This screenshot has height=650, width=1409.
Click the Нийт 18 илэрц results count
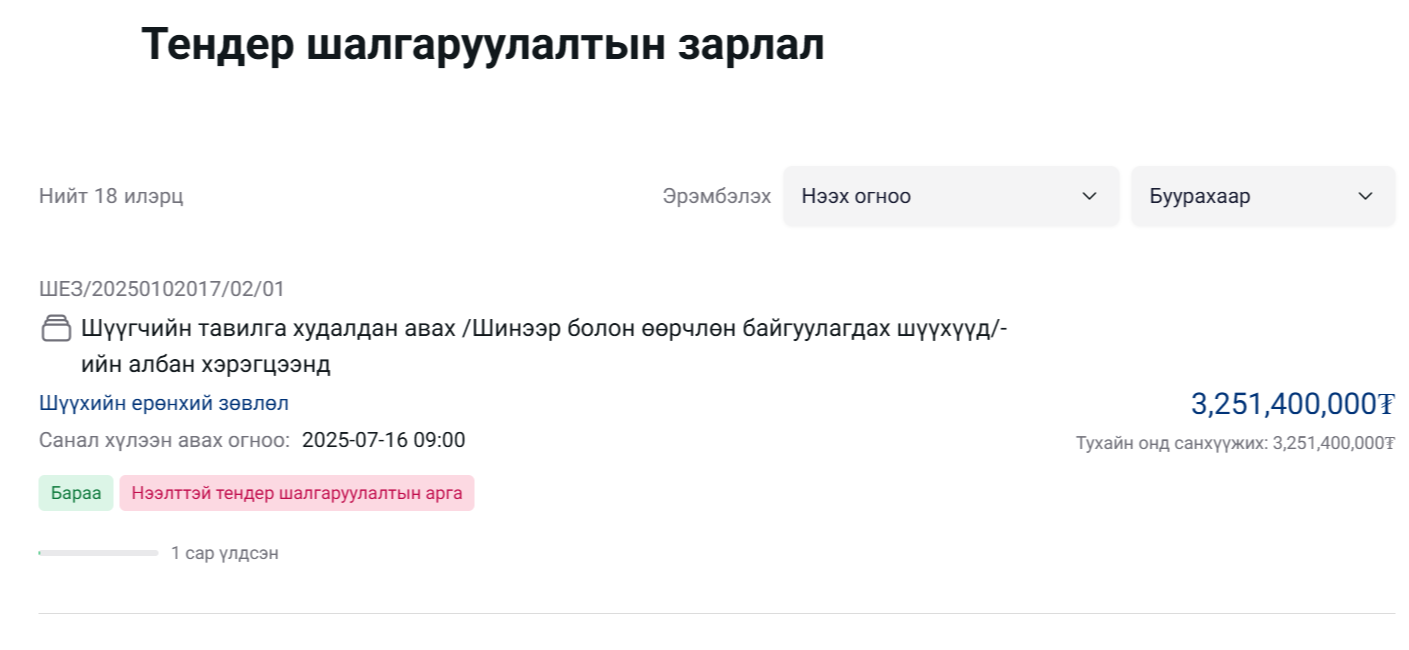click(111, 196)
